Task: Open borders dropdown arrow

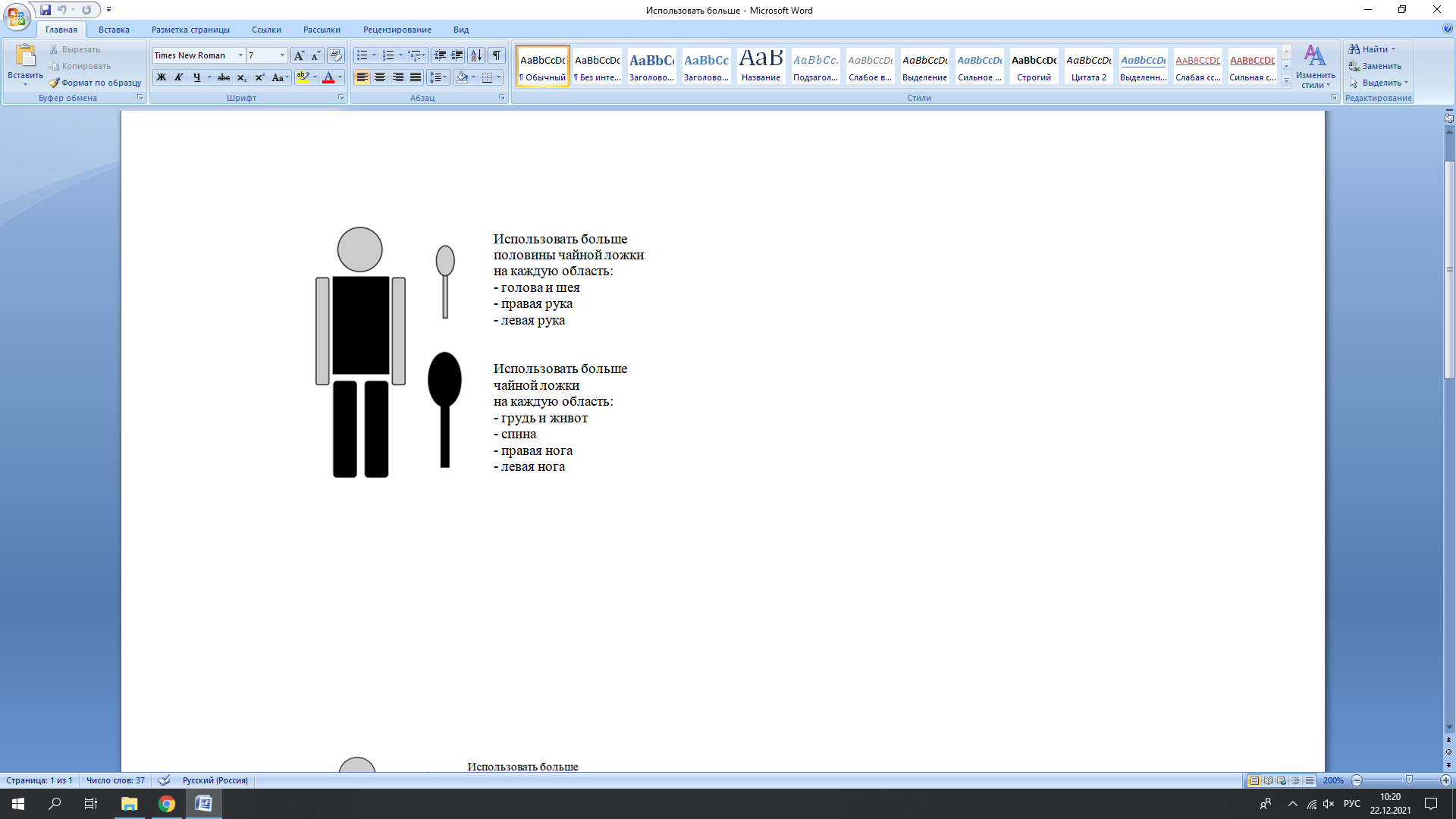Action: (498, 77)
